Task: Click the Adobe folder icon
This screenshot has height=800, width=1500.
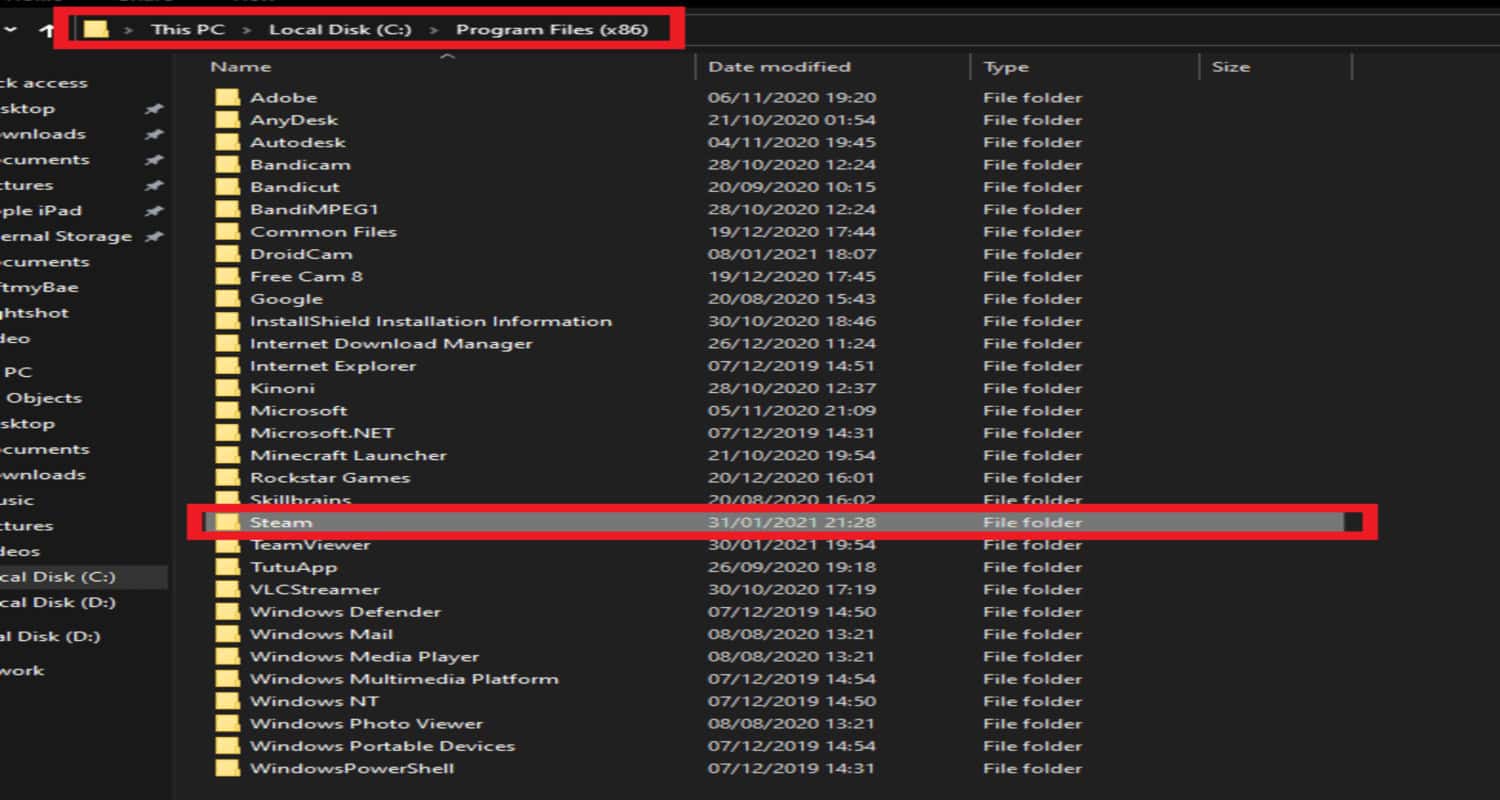Action: (x=229, y=97)
